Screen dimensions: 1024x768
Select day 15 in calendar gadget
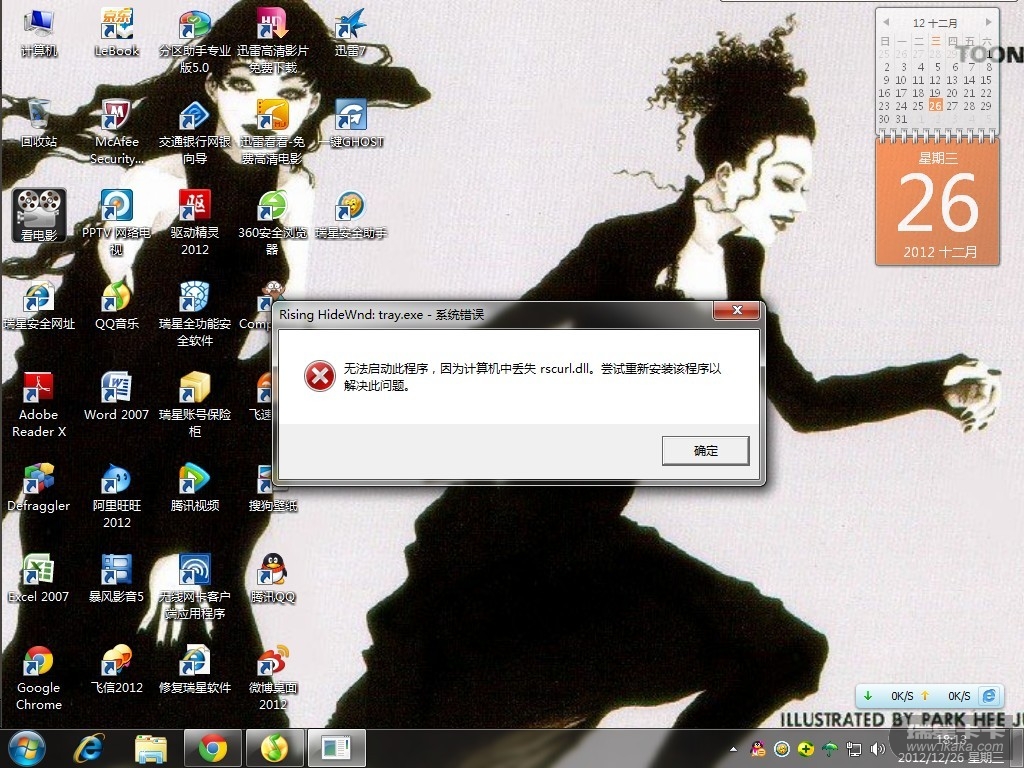(986, 80)
